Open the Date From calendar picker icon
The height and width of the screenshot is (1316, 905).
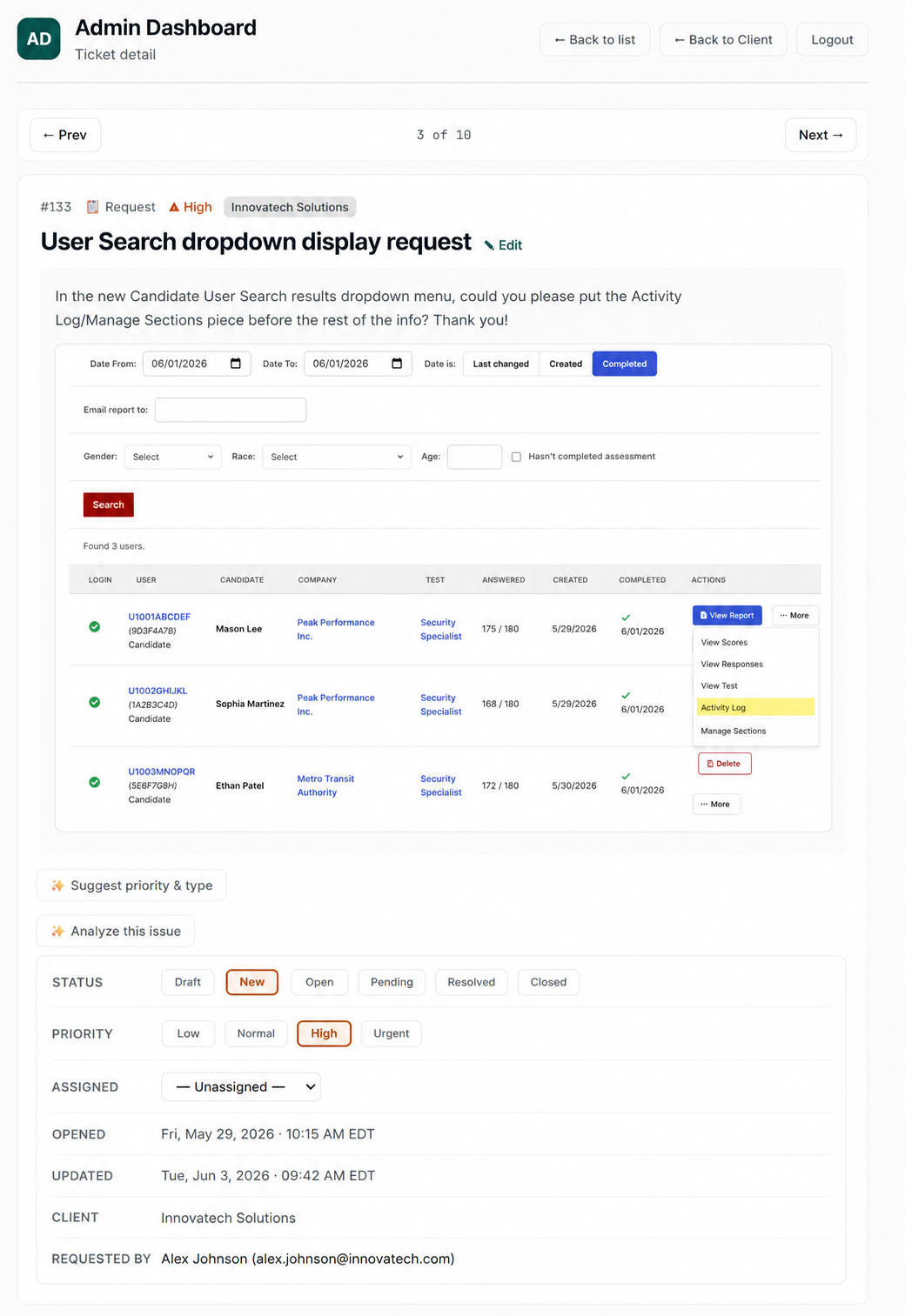(x=236, y=364)
